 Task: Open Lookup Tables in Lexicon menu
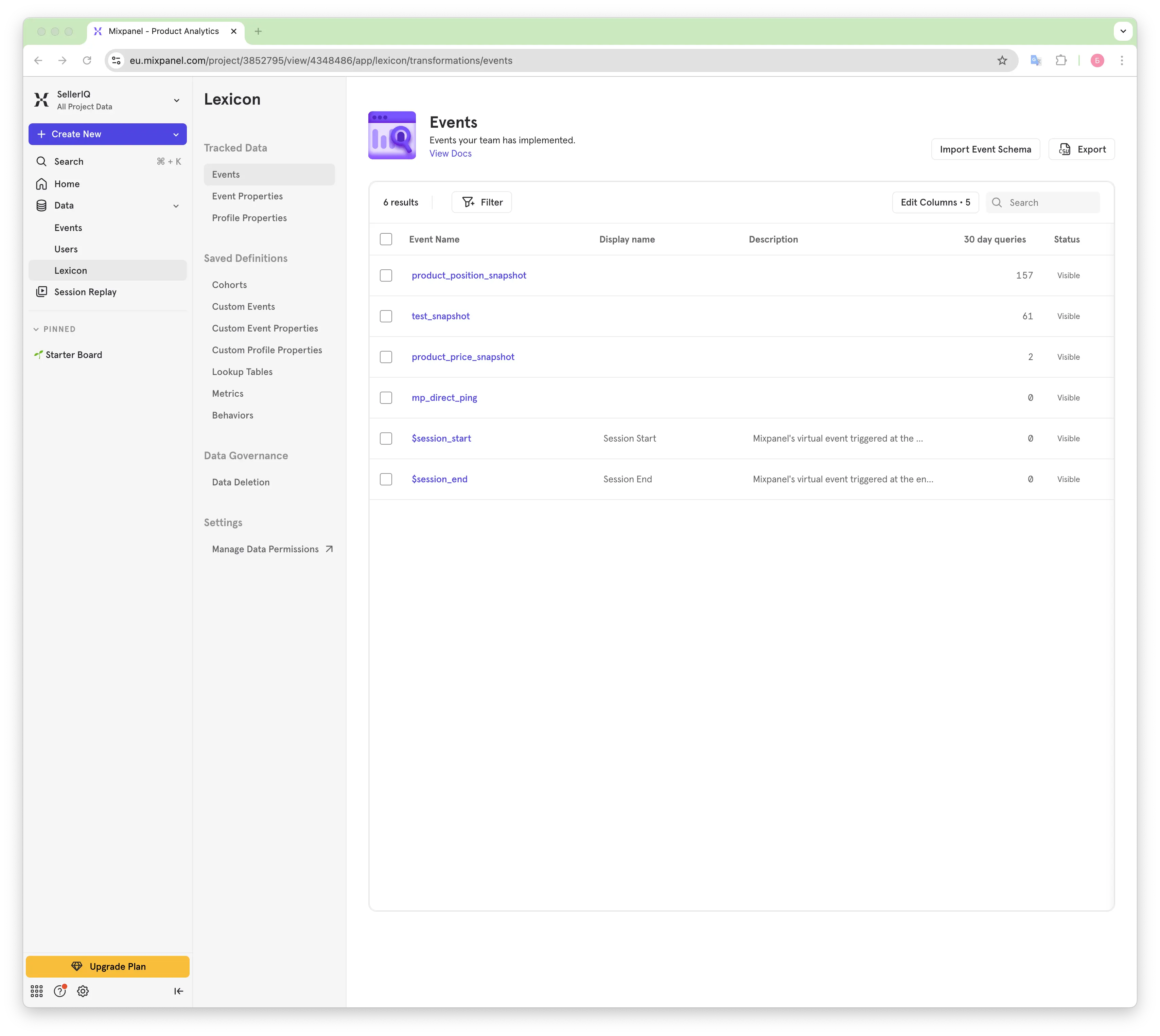click(x=242, y=372)
